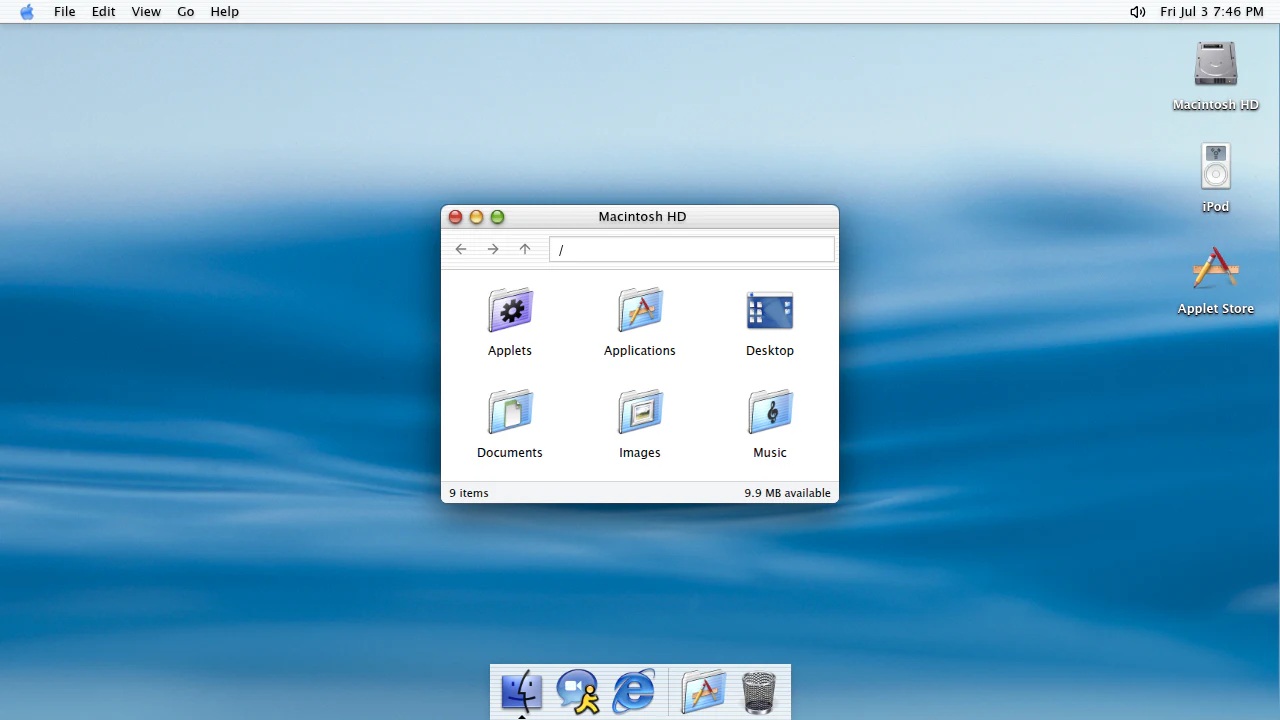Open the Edit menu

point(104,12)
